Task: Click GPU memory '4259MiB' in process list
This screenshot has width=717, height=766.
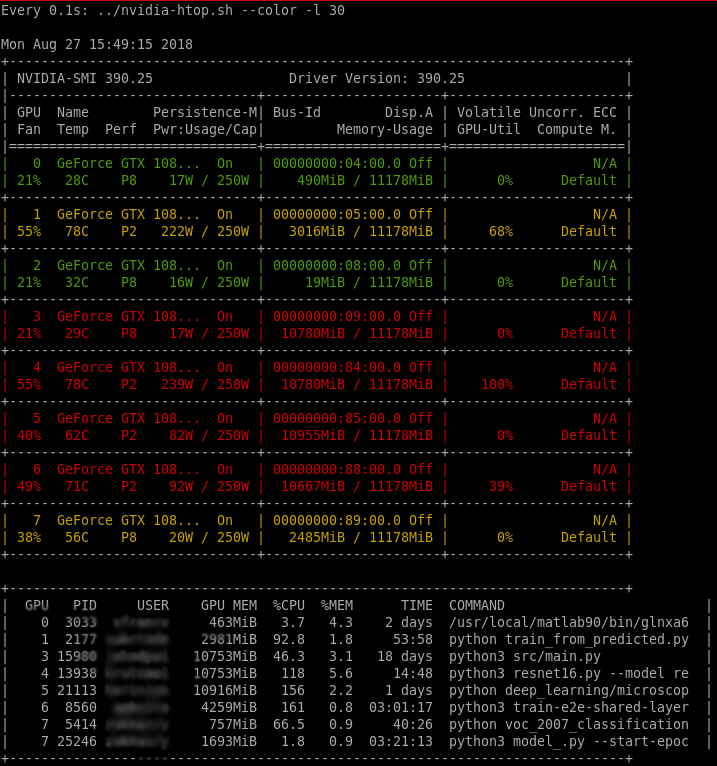Action: click(229, 708)
